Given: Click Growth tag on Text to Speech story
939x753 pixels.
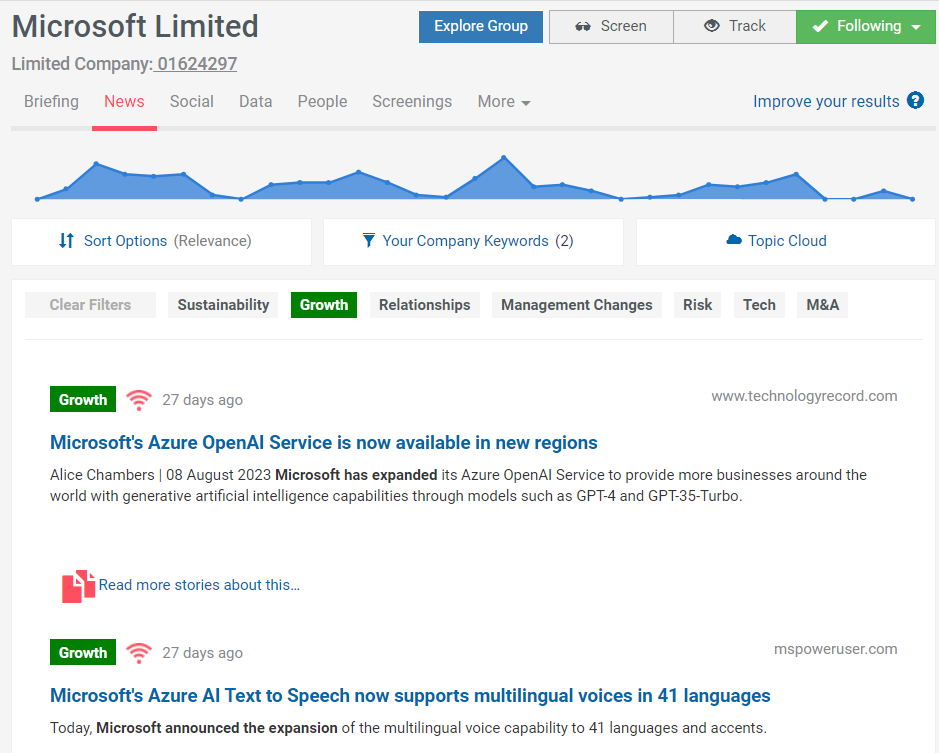Looking at the screenshot, I should point(83,652).
